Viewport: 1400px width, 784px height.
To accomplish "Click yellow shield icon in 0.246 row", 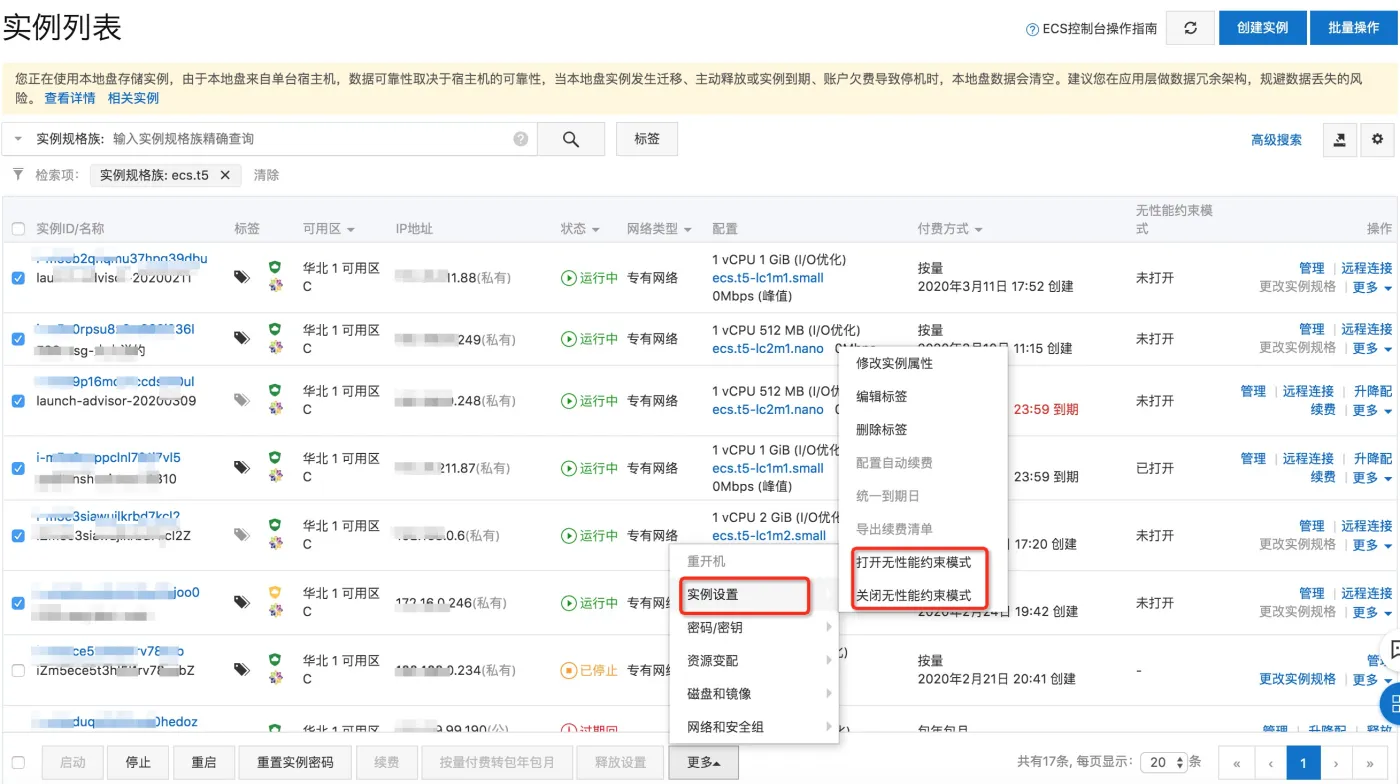I will pyautogui.click(x=275, y=592).
